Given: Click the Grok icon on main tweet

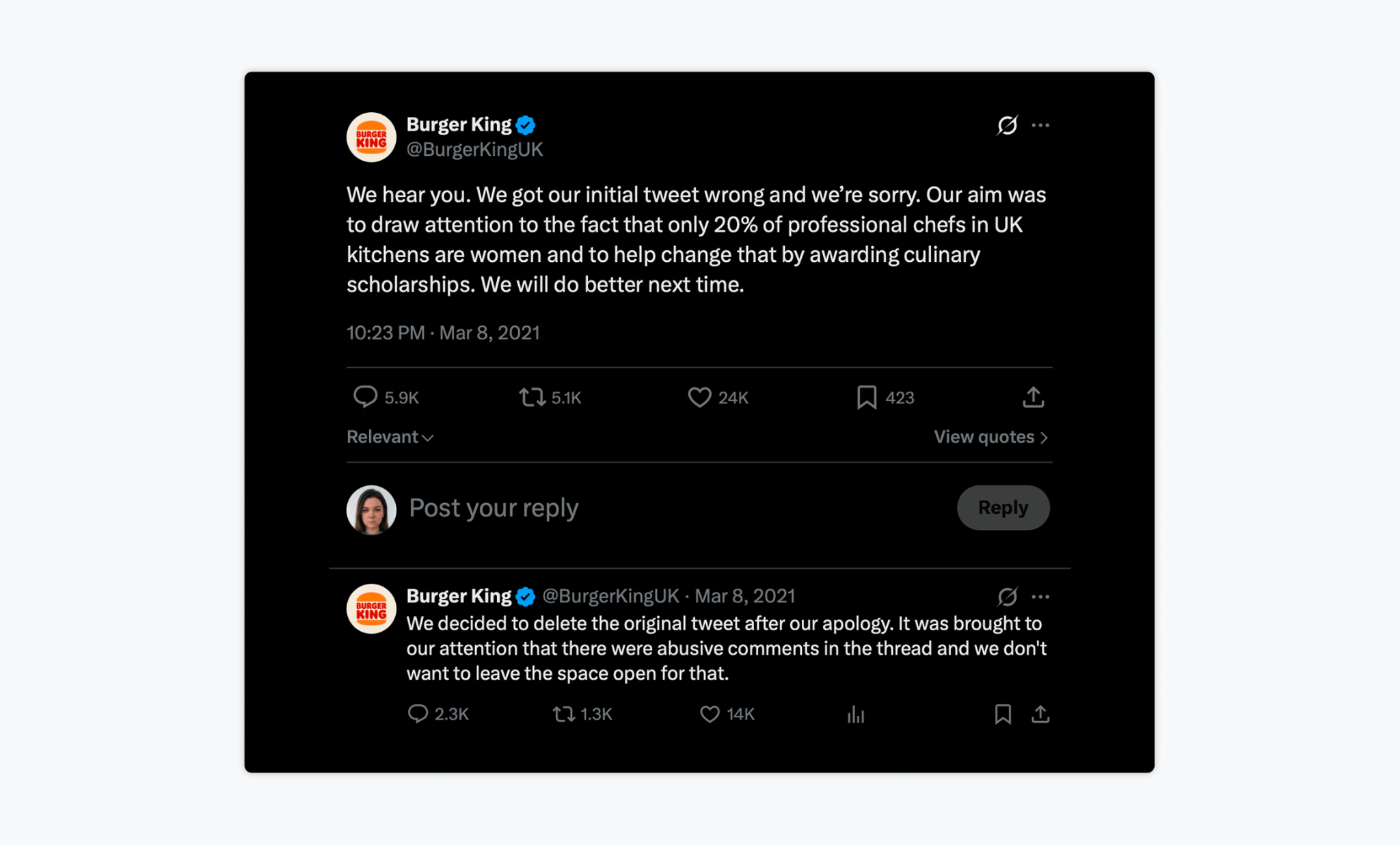Looking at the screenshot, I should click(x=1007, y=125).
